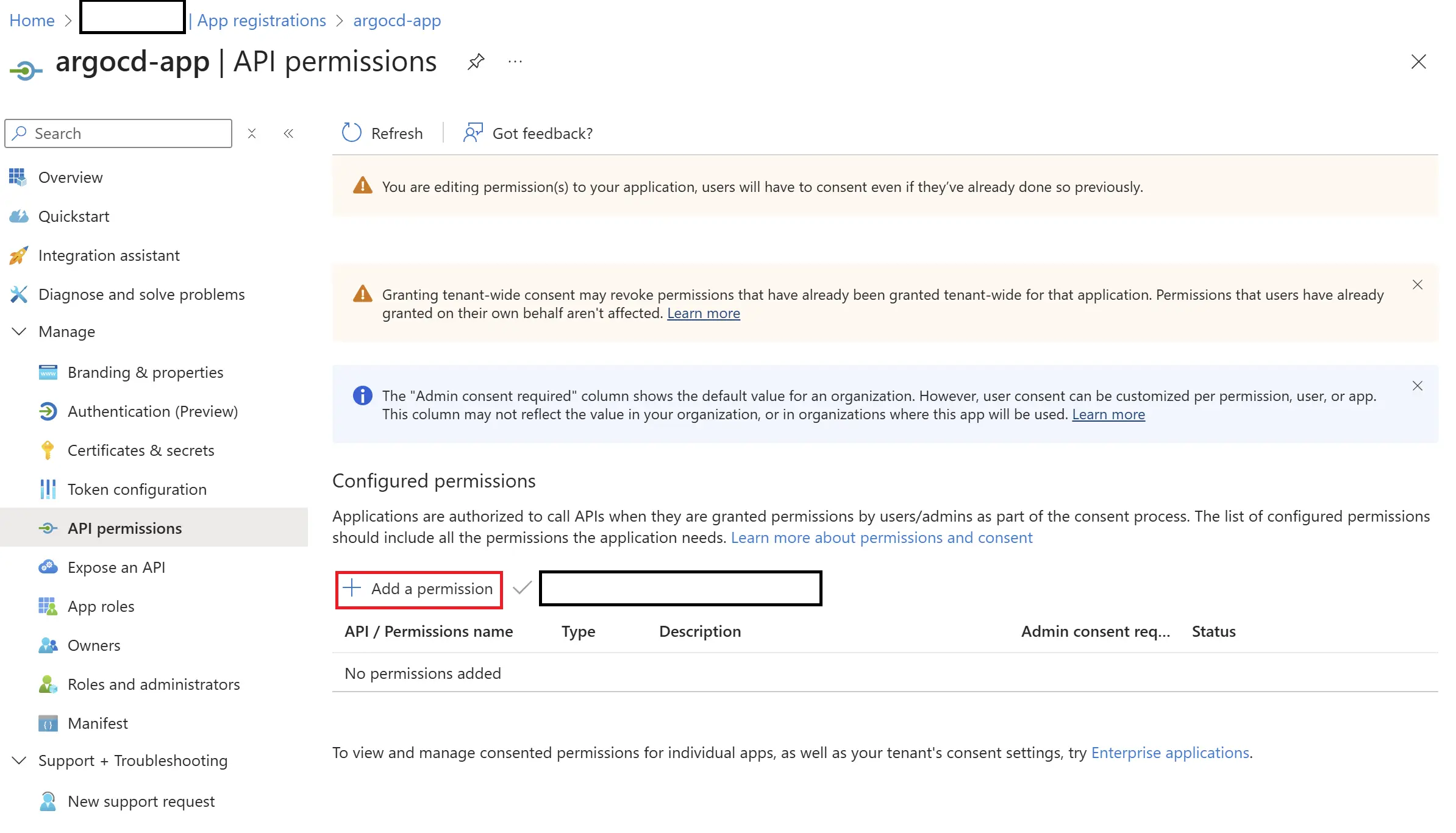Screen dimensions: 1456x833
Task: Click argocd-app breadcrumb
Action: click(397, 20)
